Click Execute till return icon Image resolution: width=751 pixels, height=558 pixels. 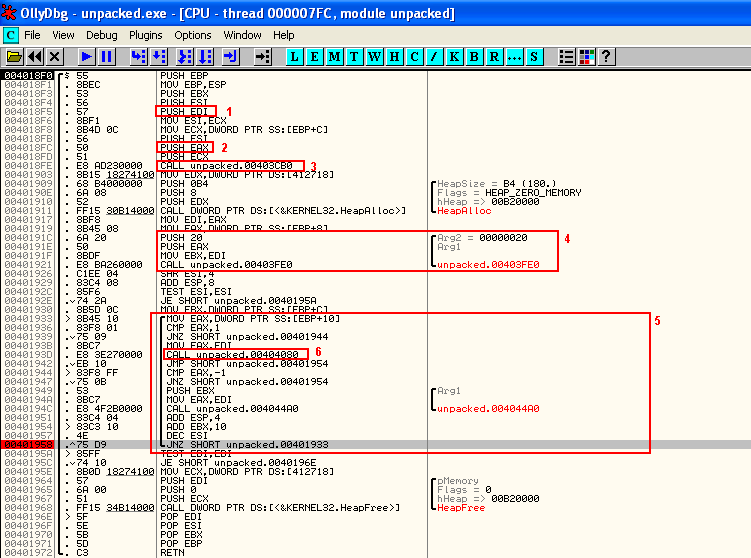point(228,57)
